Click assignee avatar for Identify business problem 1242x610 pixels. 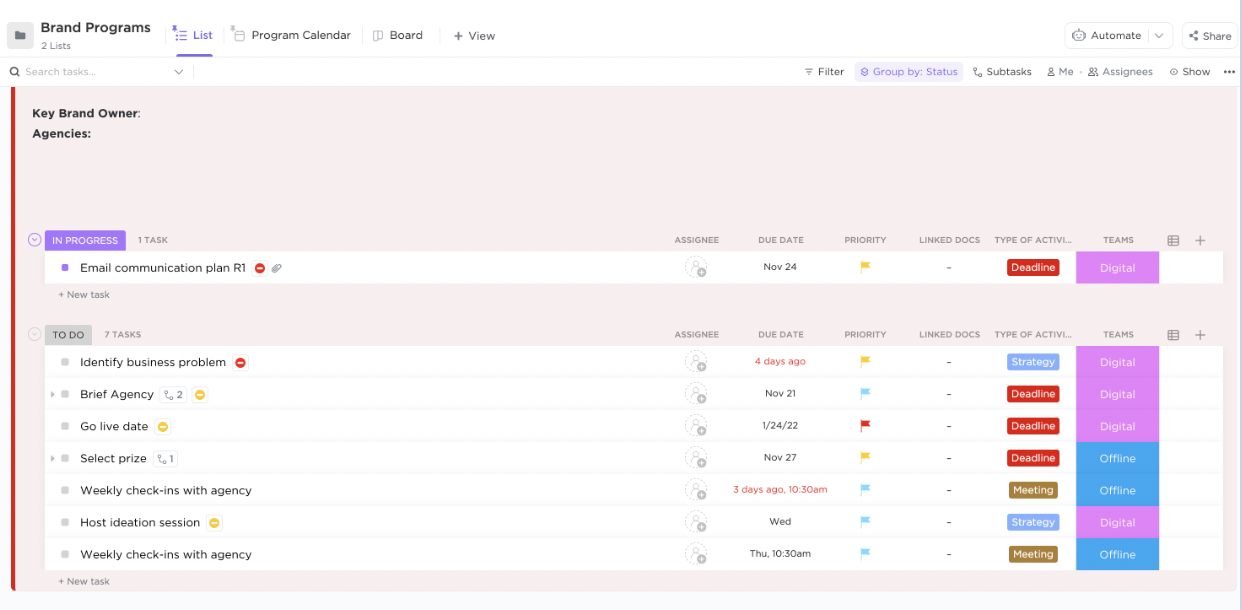pyautogui.click(x=696, y=362)
